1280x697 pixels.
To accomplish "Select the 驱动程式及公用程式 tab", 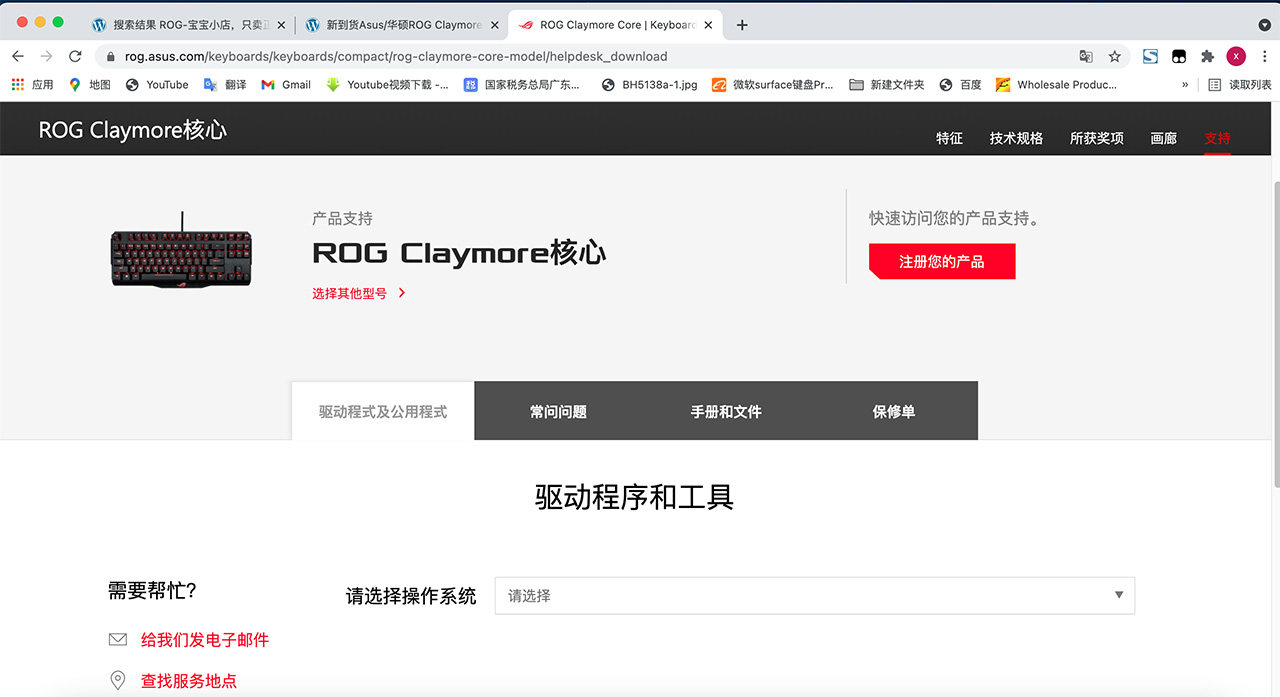I will (383, 411).
